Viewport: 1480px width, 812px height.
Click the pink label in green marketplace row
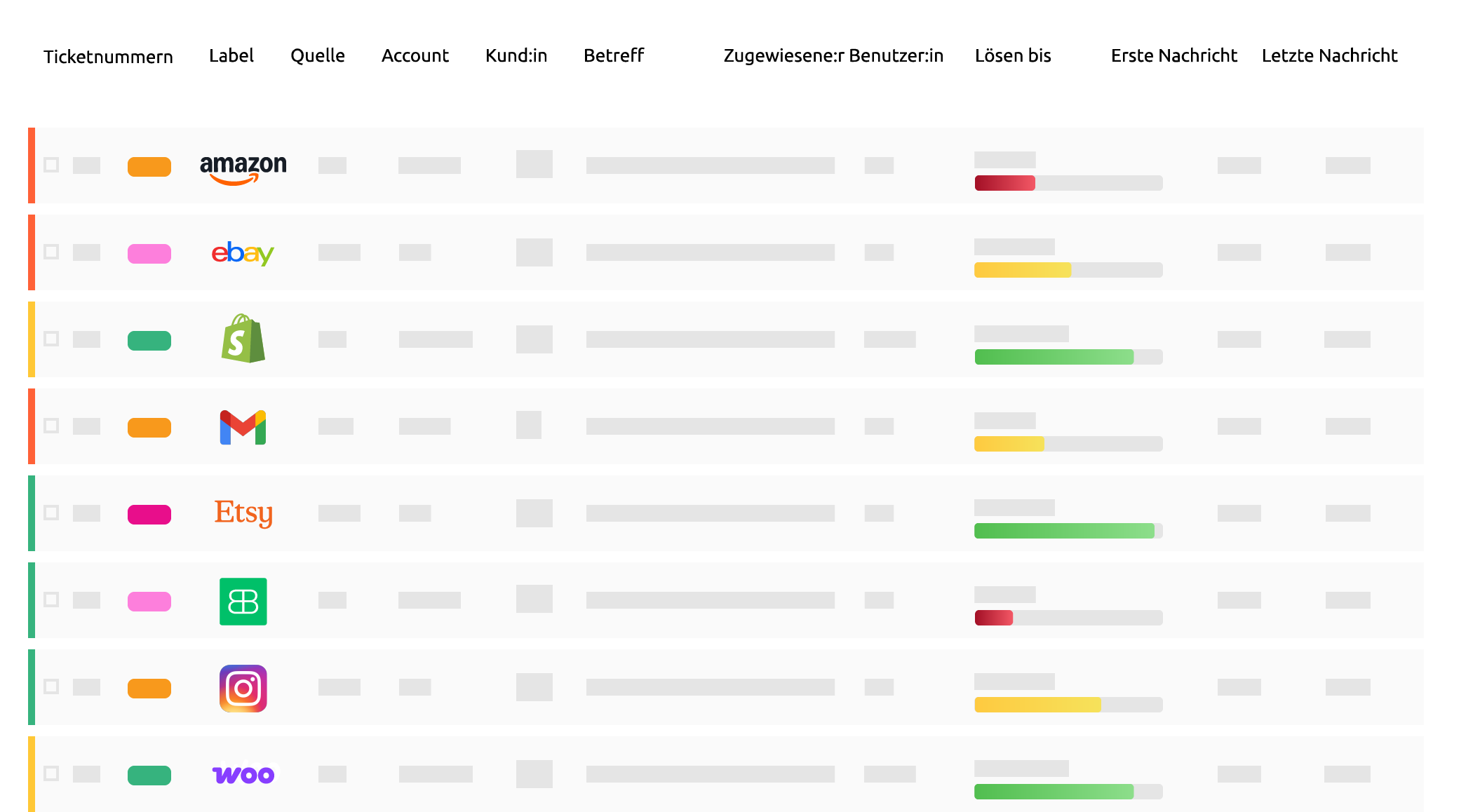[149, 602]
